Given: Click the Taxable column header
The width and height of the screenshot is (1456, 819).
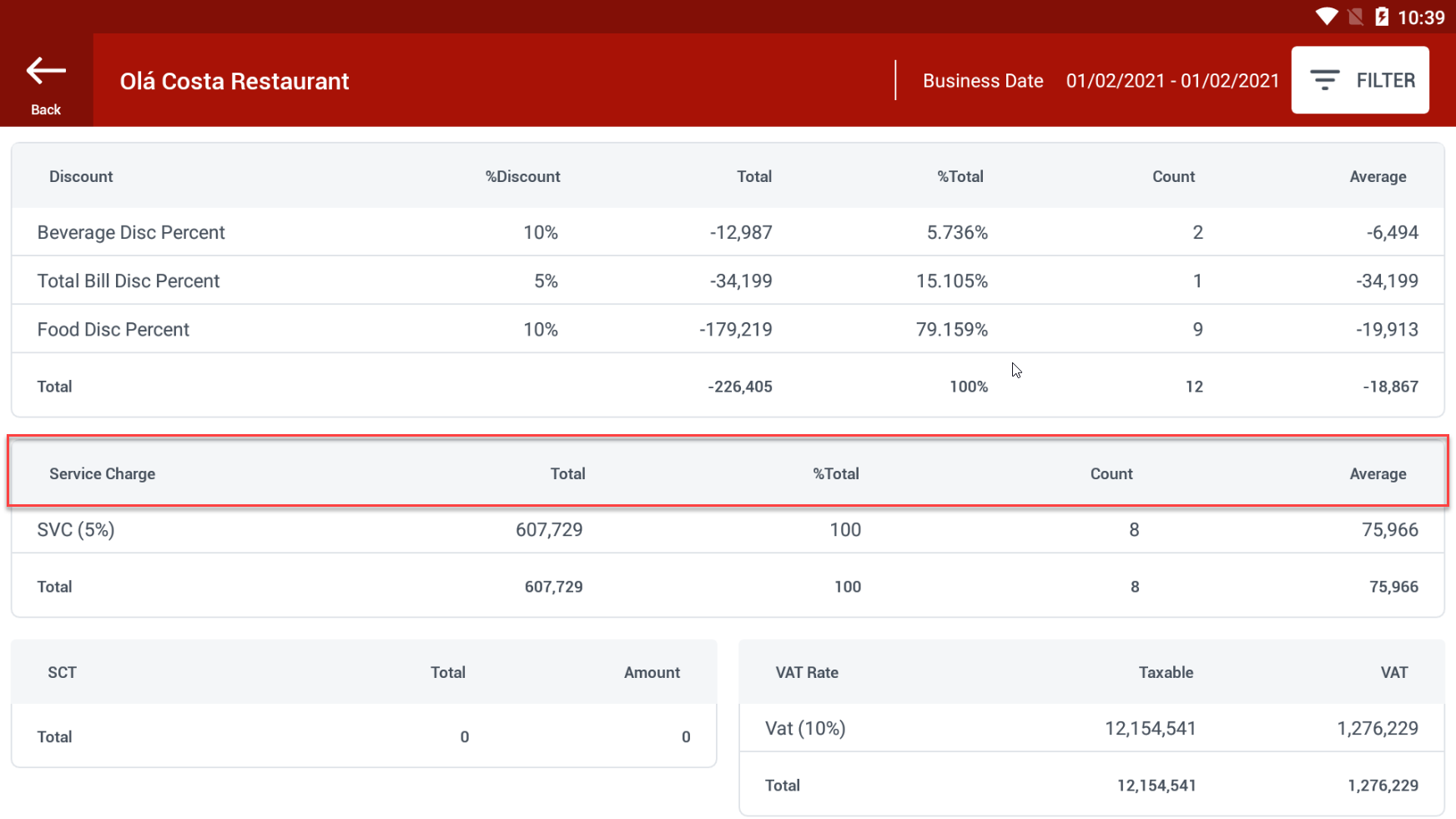Looking at the screenshot, I should pos(1165,672).
